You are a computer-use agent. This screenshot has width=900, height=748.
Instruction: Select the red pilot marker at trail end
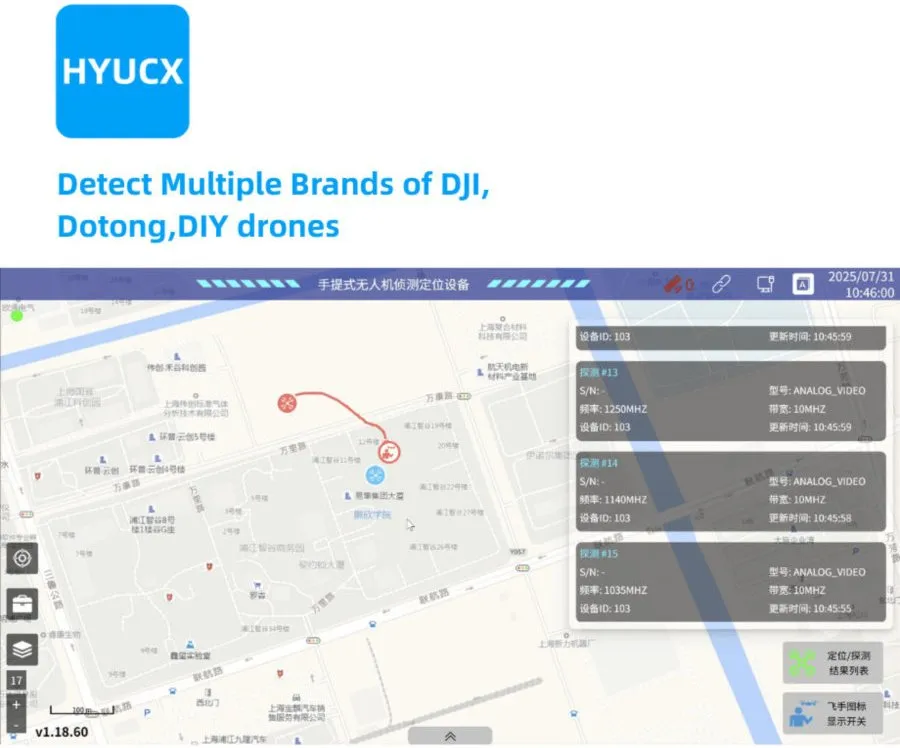click(389, 452)
